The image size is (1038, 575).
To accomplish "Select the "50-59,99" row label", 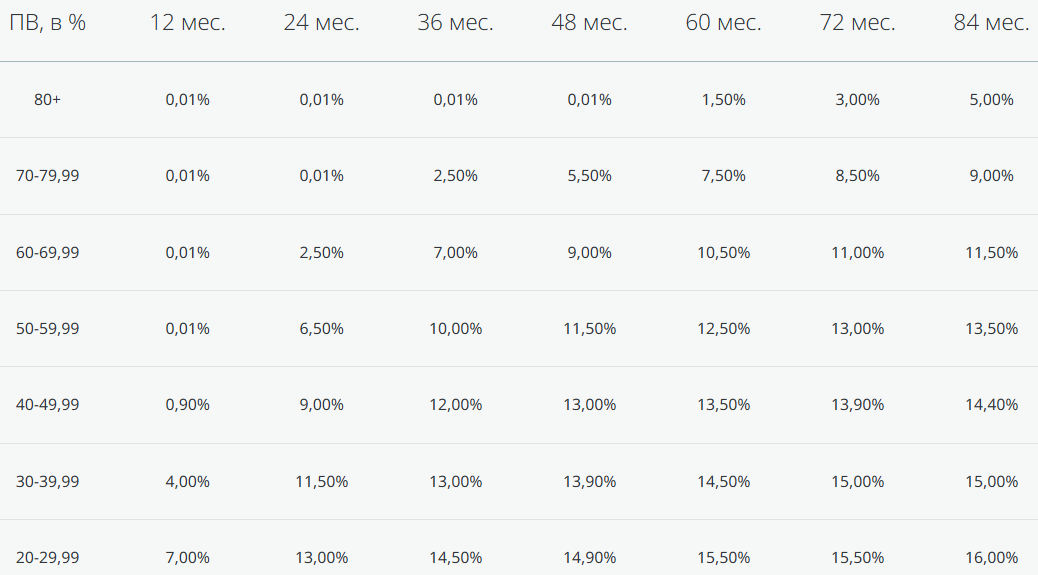I will click(x=47, y=329).
